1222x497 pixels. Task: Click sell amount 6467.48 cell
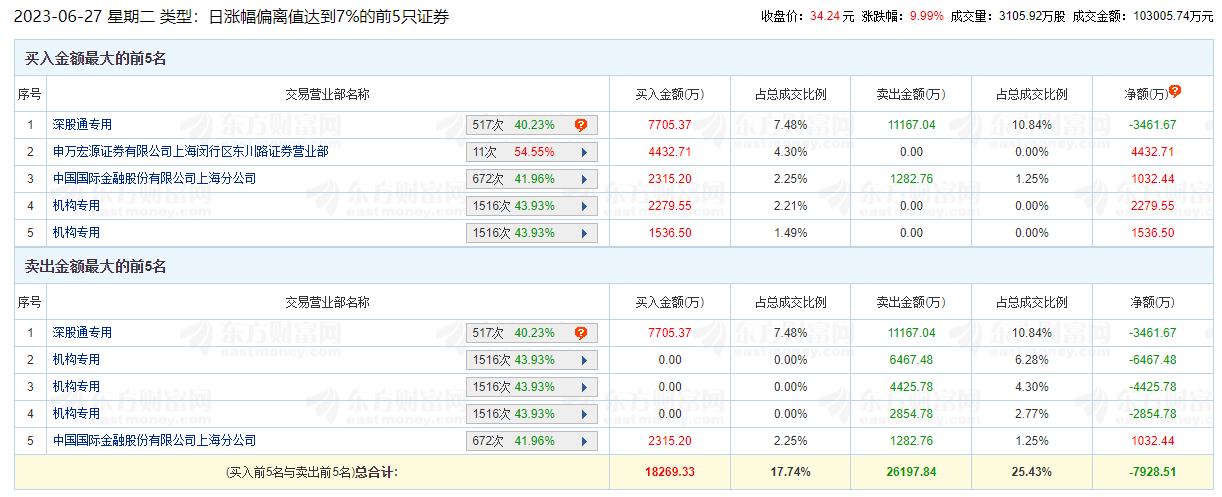tap(910, 360)
